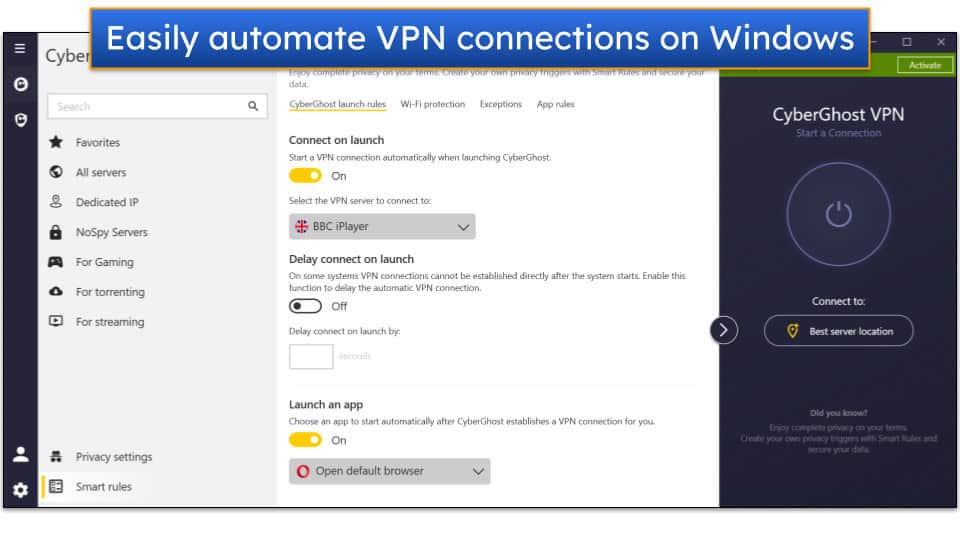Image resolution: width=960 pixels, height=540 pixels.
Task: Switch to the Wi-Fi protection tab
Action: pyautogui.click(x=432, y=104)
